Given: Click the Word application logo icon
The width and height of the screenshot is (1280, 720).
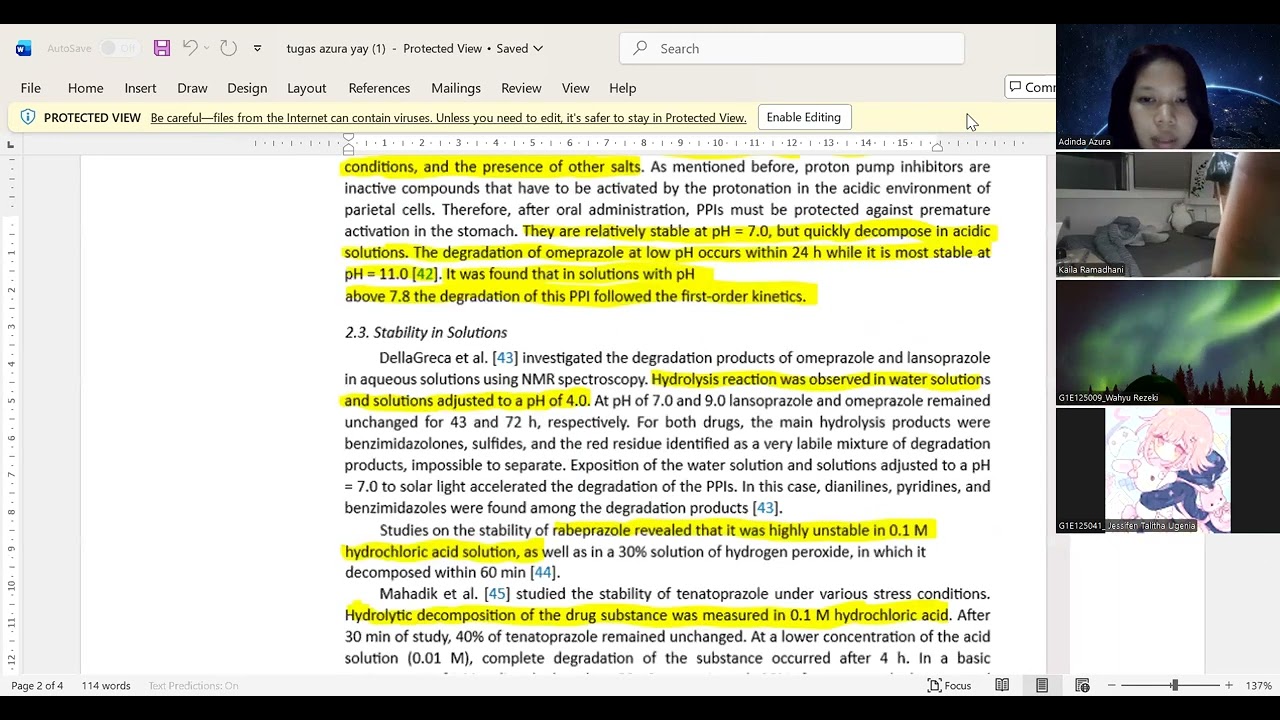Looking at the screenshot, I should 24,48.
